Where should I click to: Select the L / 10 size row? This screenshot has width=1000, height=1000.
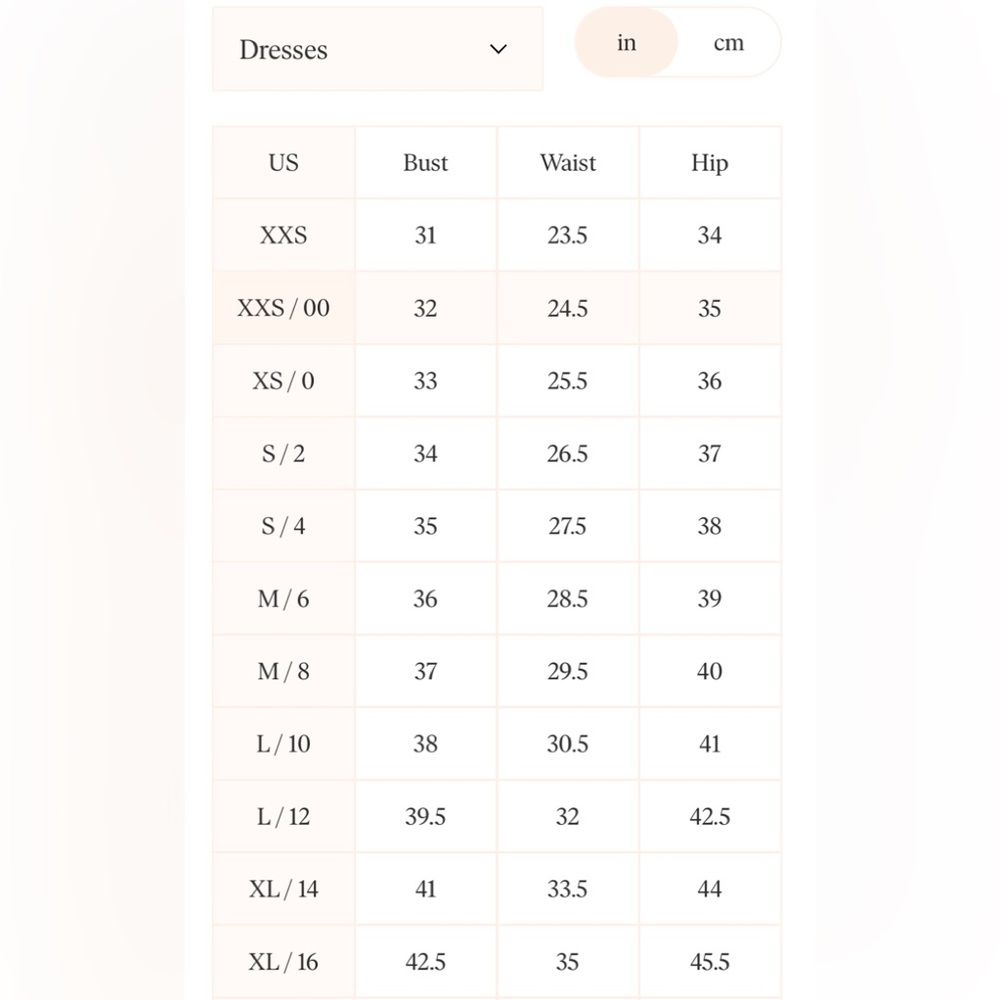point(497,744)
